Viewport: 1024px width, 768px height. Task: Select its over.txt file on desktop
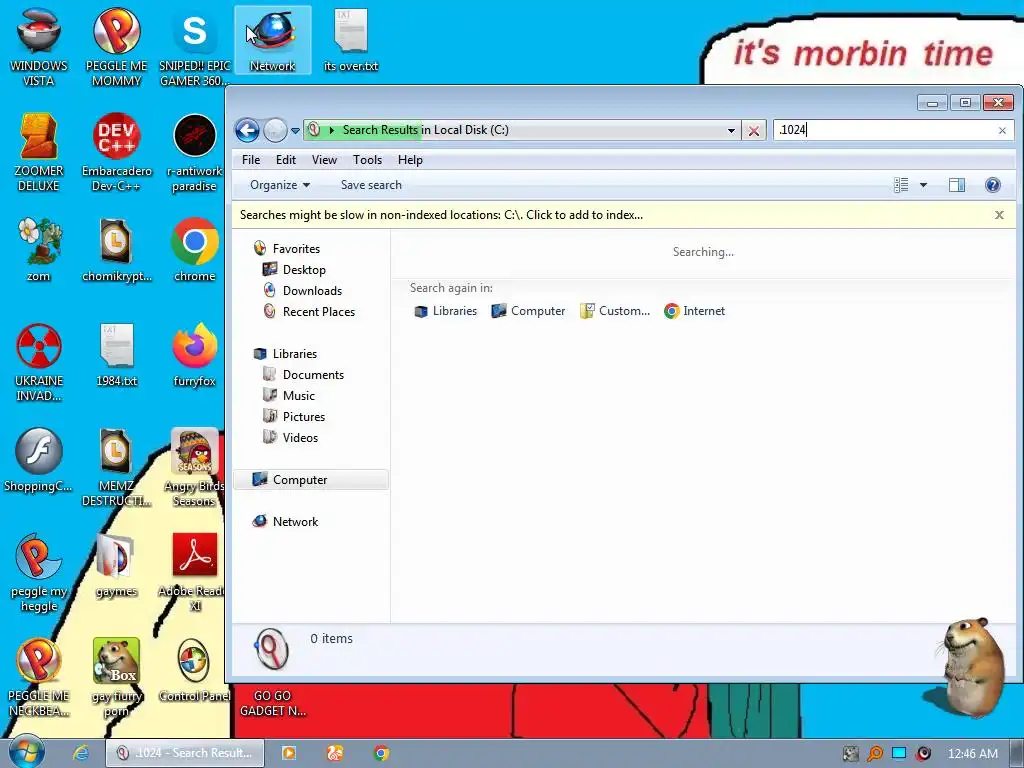[351, 40]
